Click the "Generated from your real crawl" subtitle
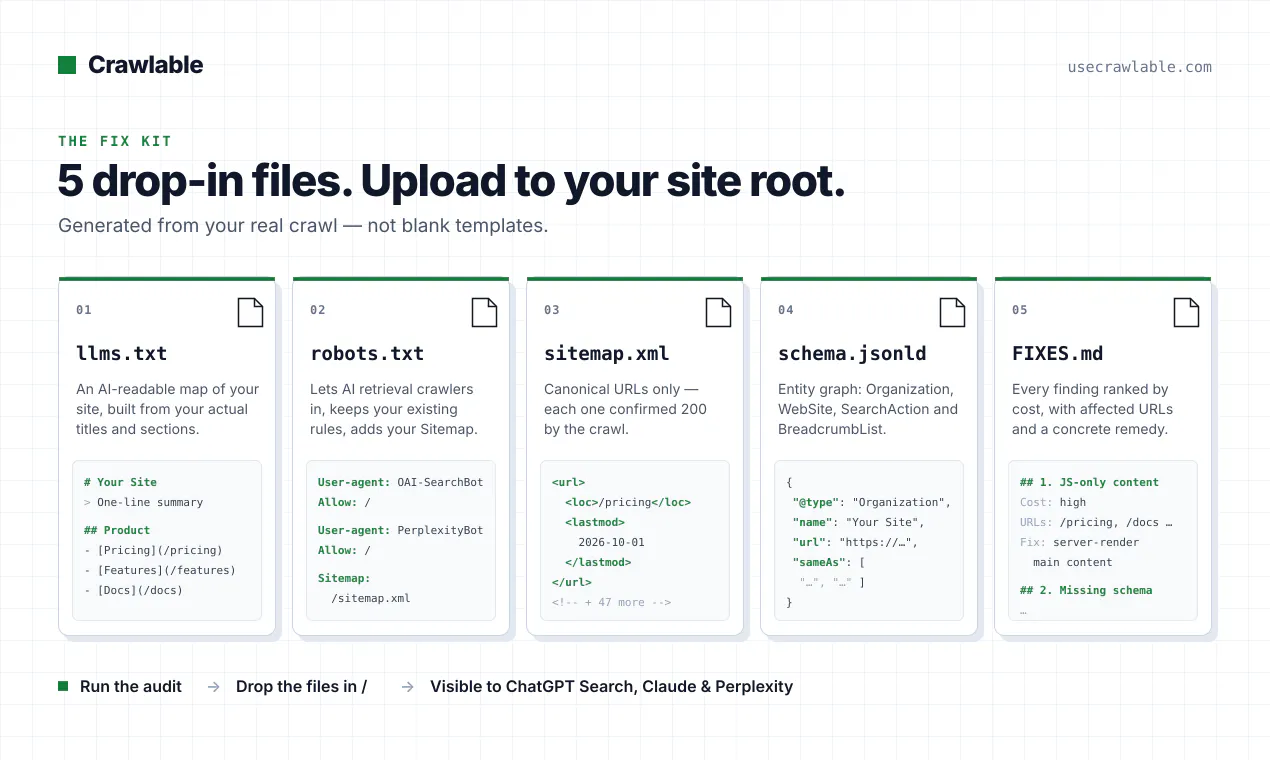This screenshot has height=760, width=1270. pos(303,225)
